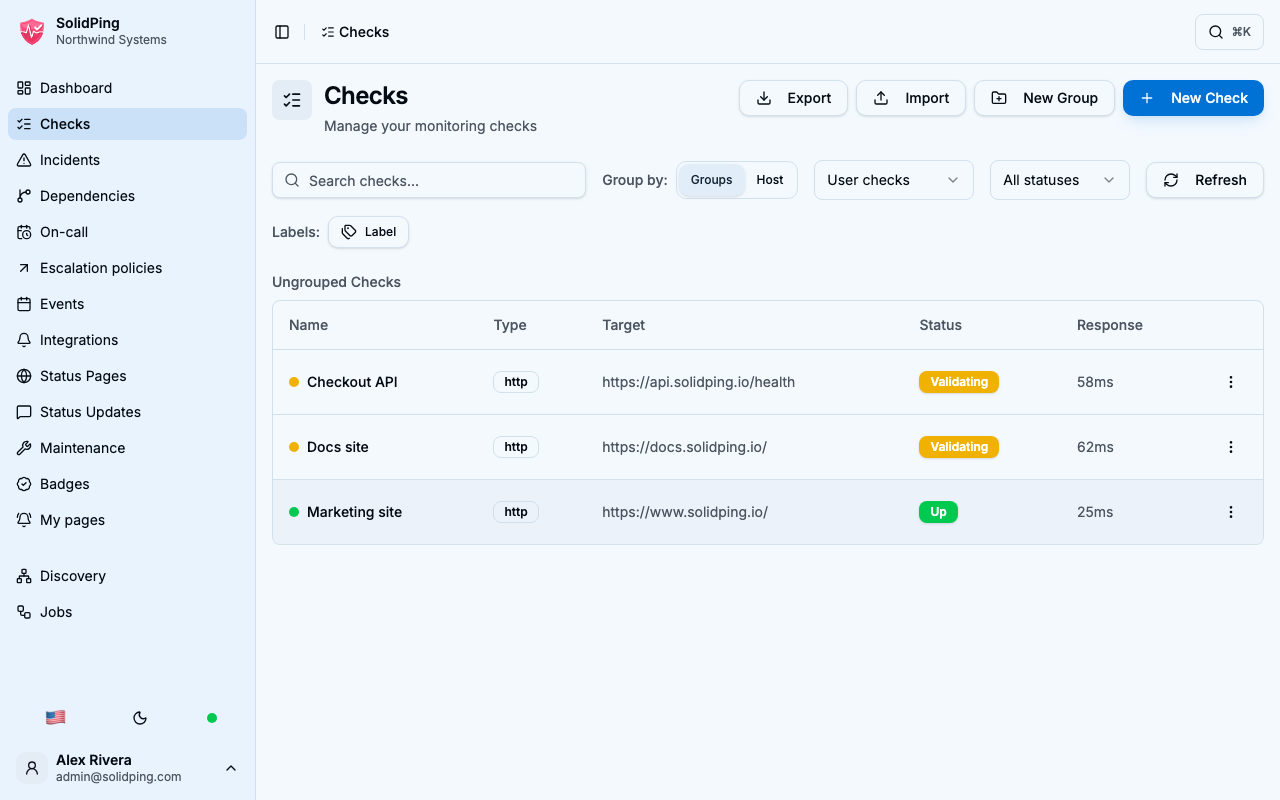Image resolution: width=1280 pixels, height=800 pixels.
Task: Click the Ungrouped Checks heading
Action: (x=336, y=282)
